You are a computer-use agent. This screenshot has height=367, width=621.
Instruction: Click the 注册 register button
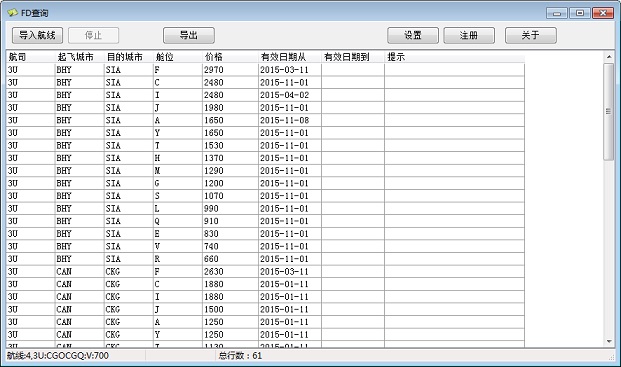click(469, 35)
